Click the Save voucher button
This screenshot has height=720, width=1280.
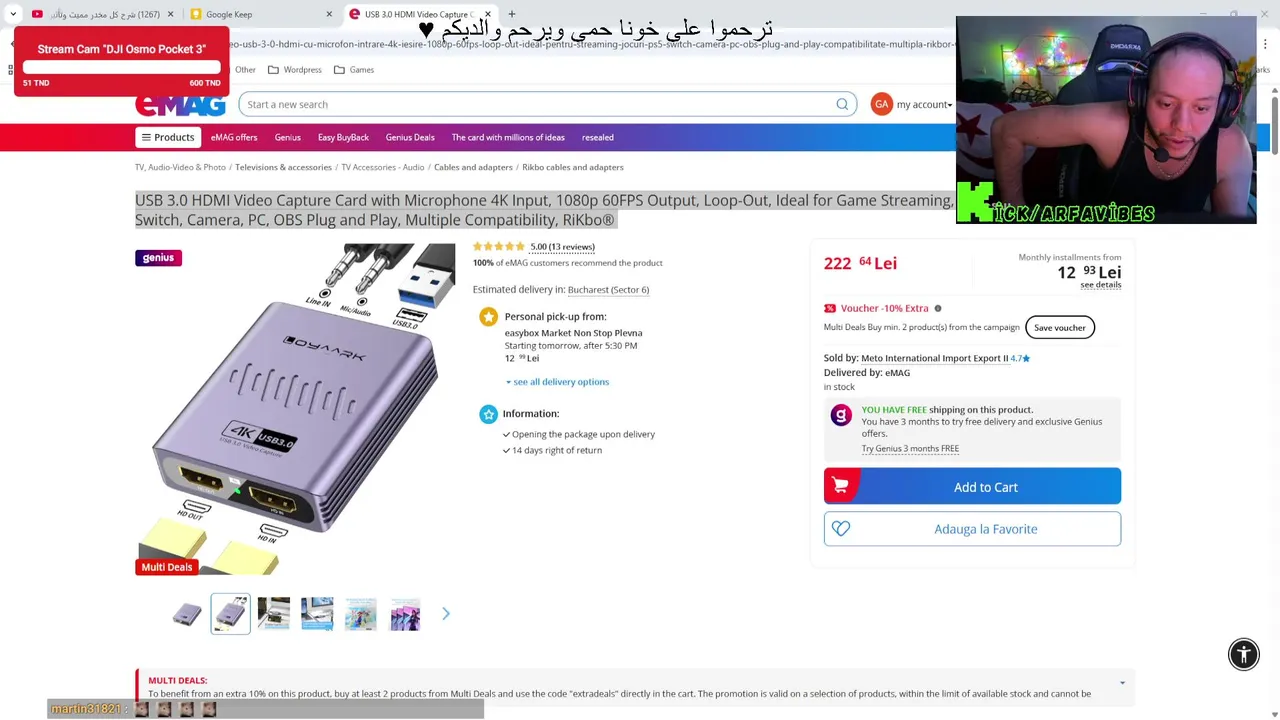tap(1060, 328)
